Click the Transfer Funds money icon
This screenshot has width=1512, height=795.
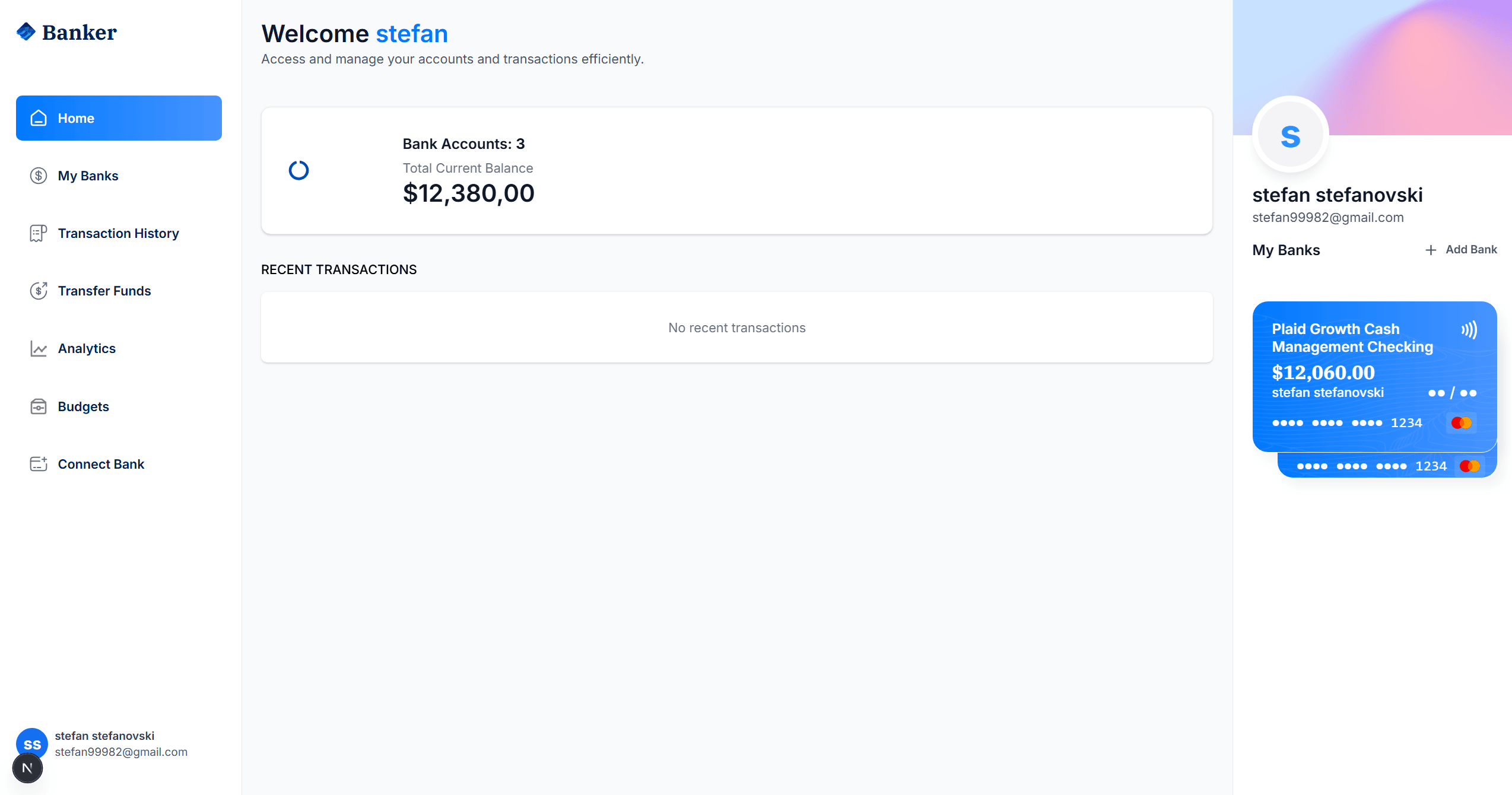39,291
